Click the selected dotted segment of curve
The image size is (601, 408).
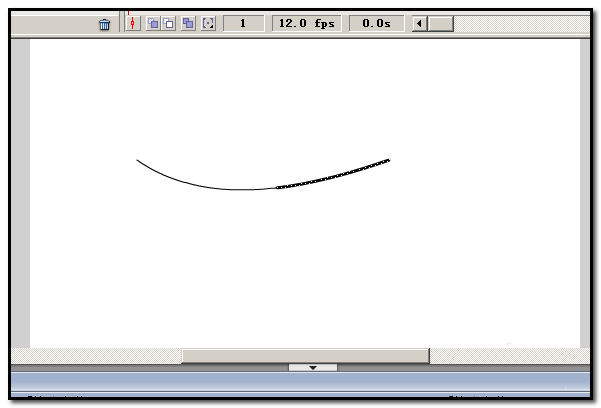333,176
